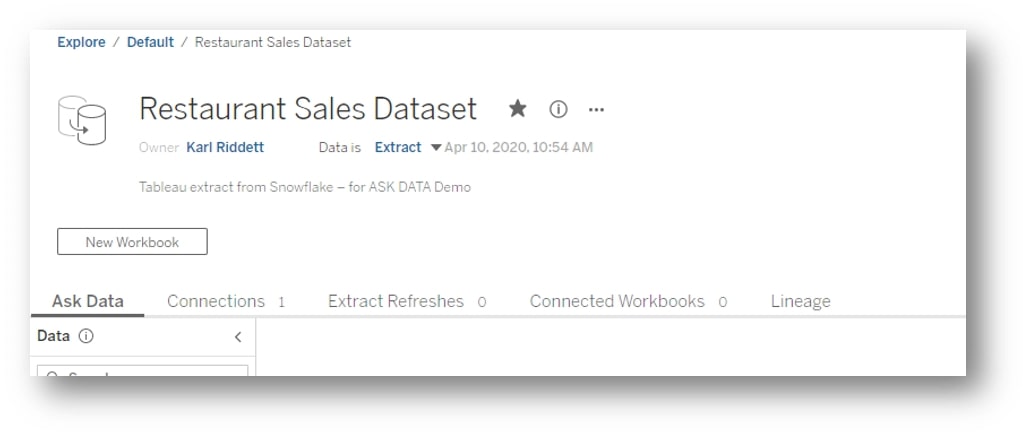This screenshot has width=1028, height=438.
Task: Click the info icon beside the Data label
Action: [x=86, y=336]
